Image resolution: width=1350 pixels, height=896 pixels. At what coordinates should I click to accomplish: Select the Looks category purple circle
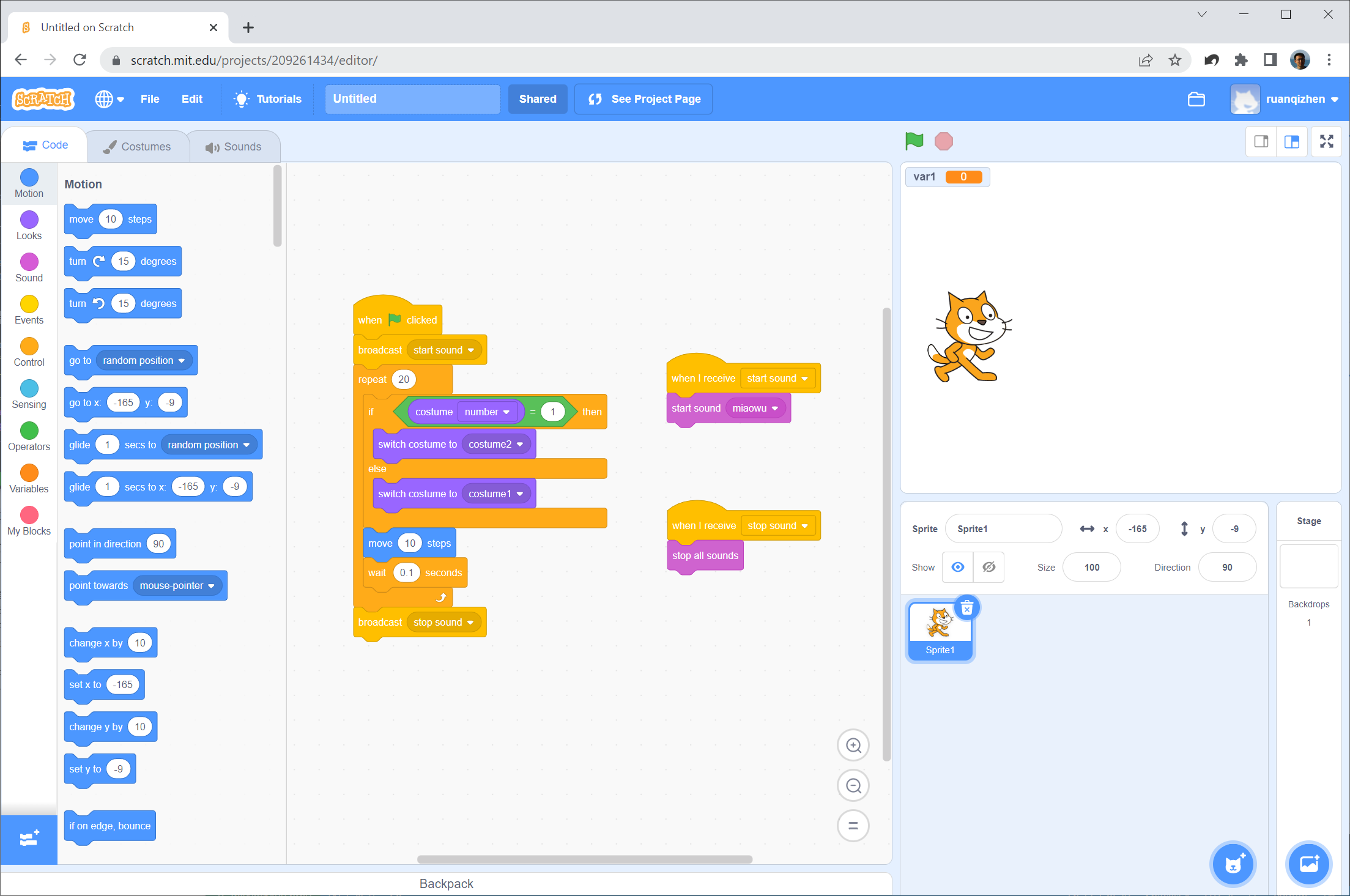29,220
